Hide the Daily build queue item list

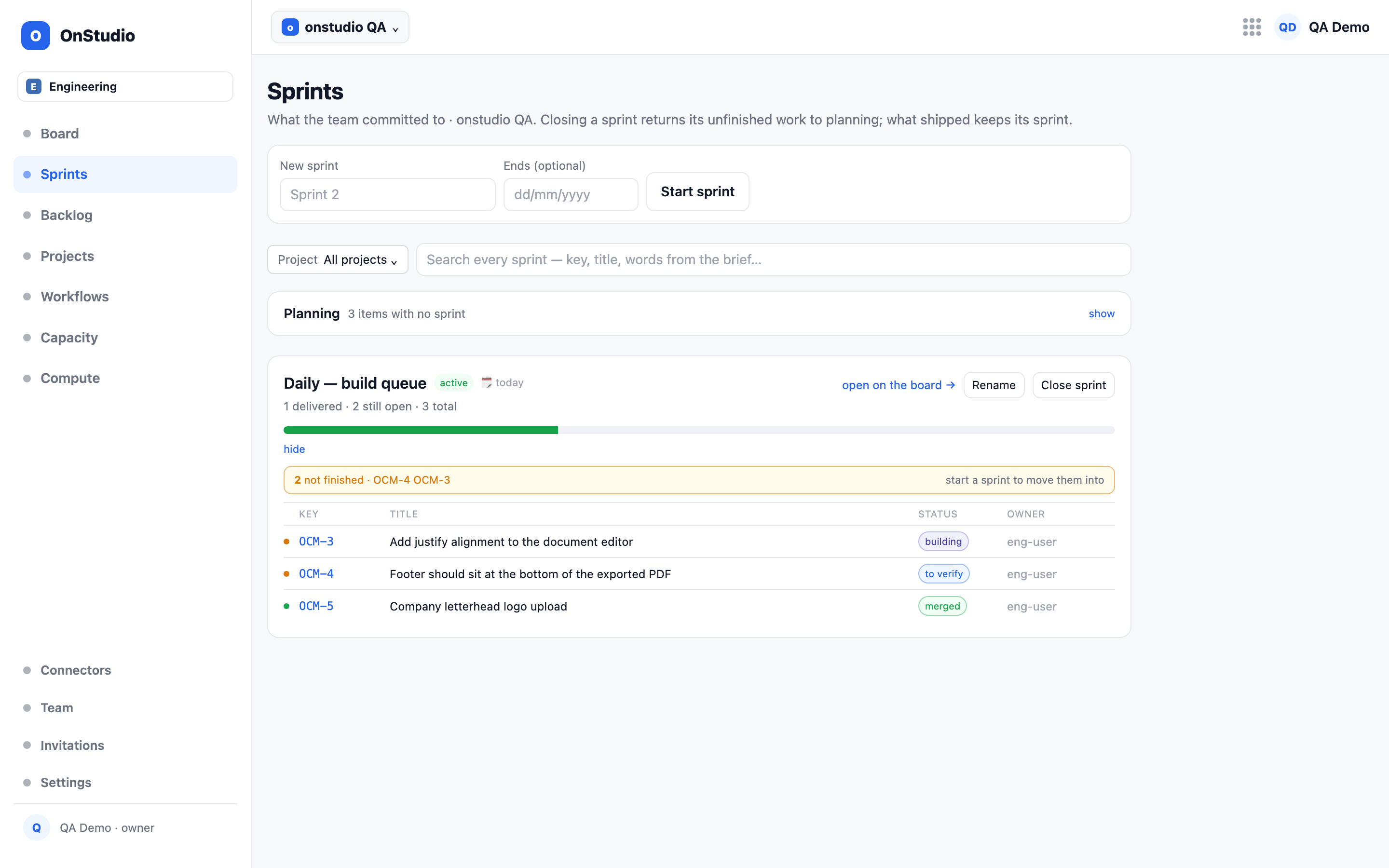point(294,449)
